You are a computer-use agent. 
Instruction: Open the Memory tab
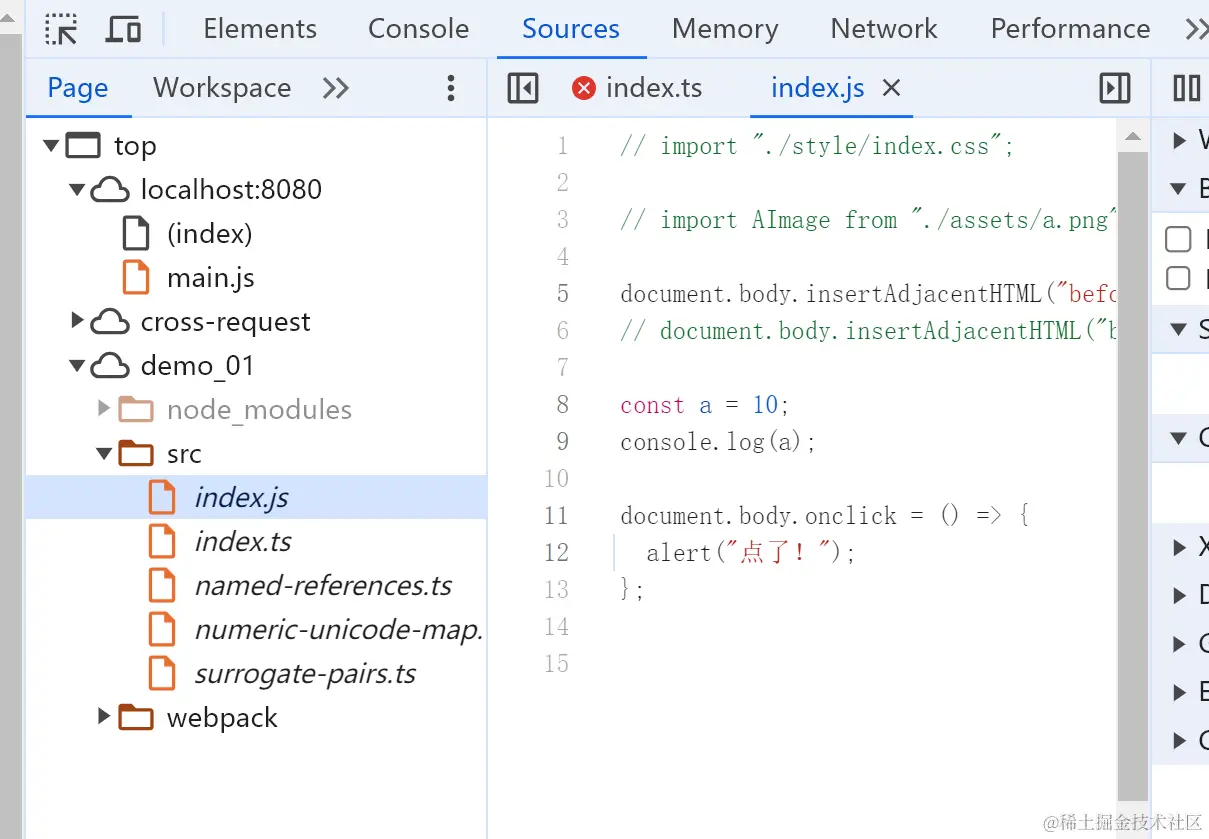(725, 29)
